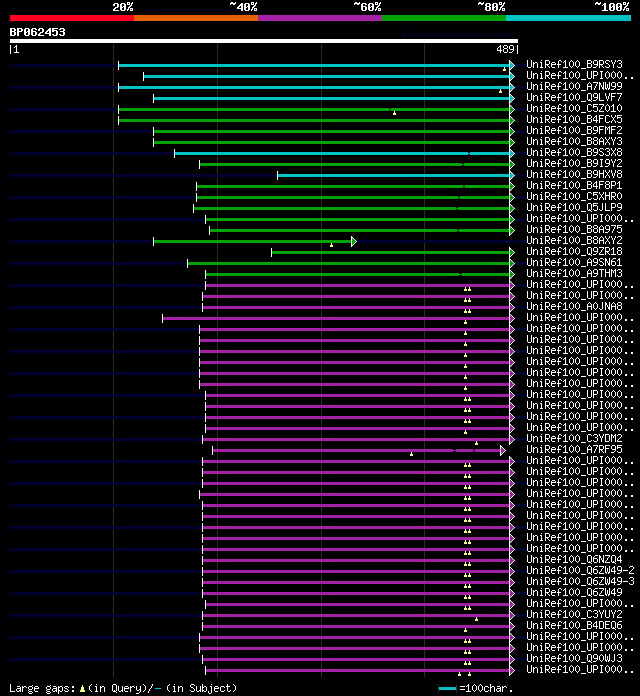
Task: Click the '~60%' scale label
Action: coord(367,7)
